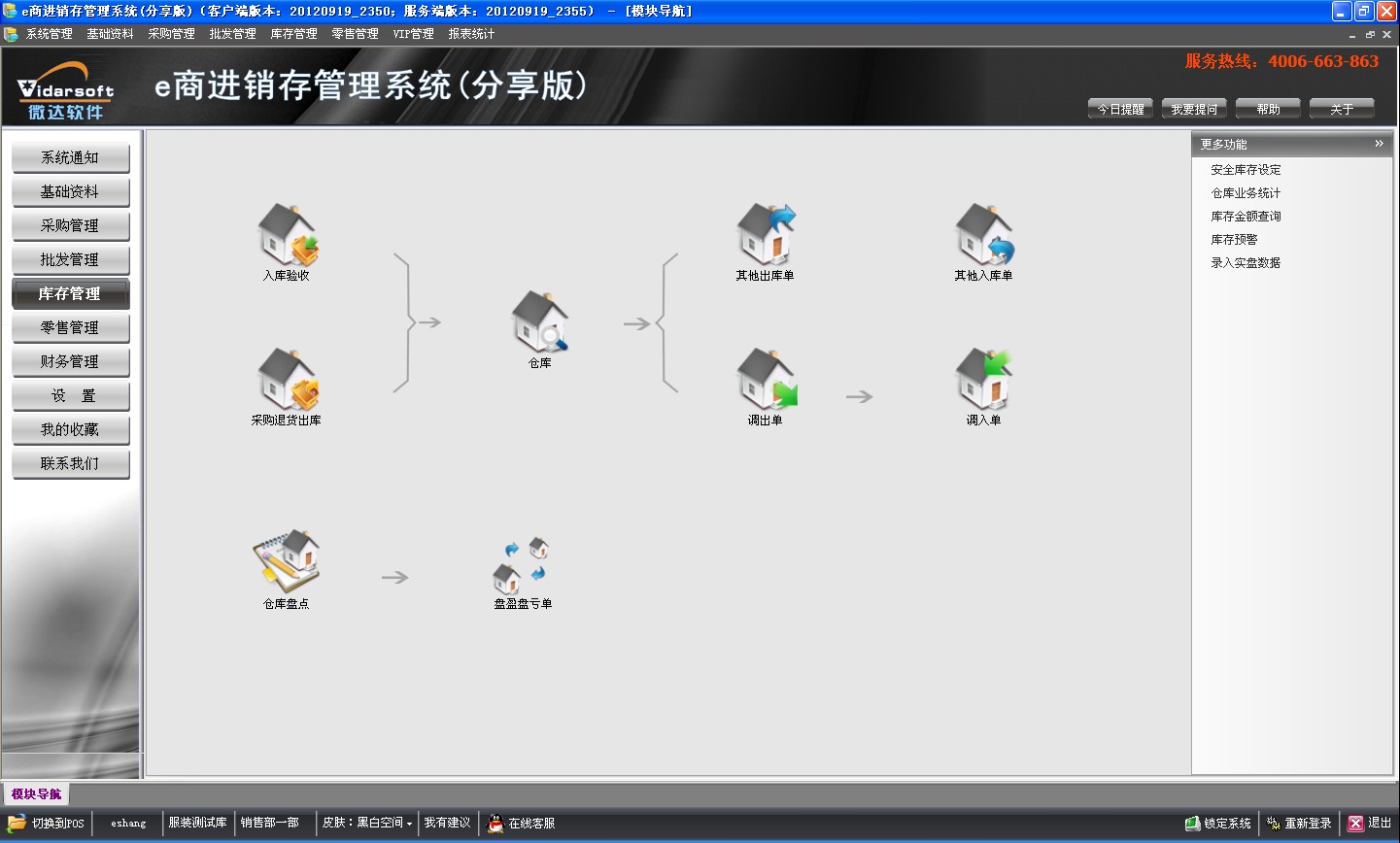Open the 库存管理 menu
The image size is (1400, 843).
point(294,34)
